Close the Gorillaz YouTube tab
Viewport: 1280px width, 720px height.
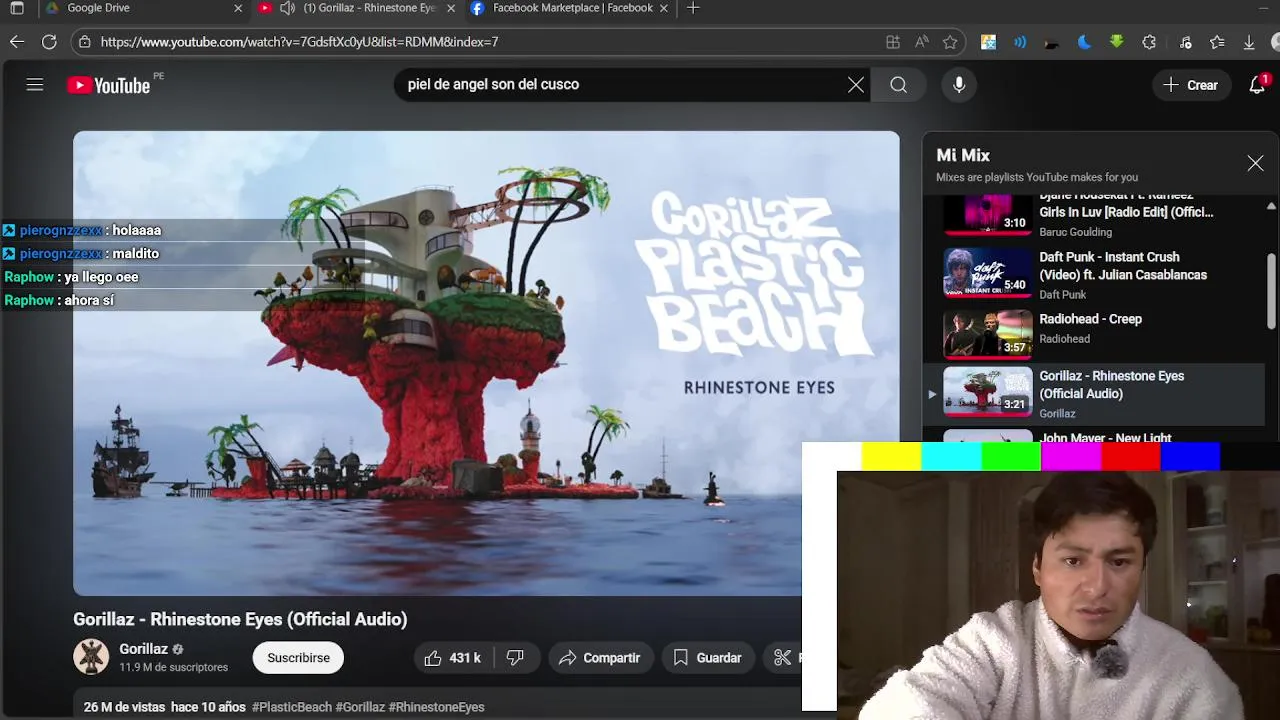(x=451, y=8)
